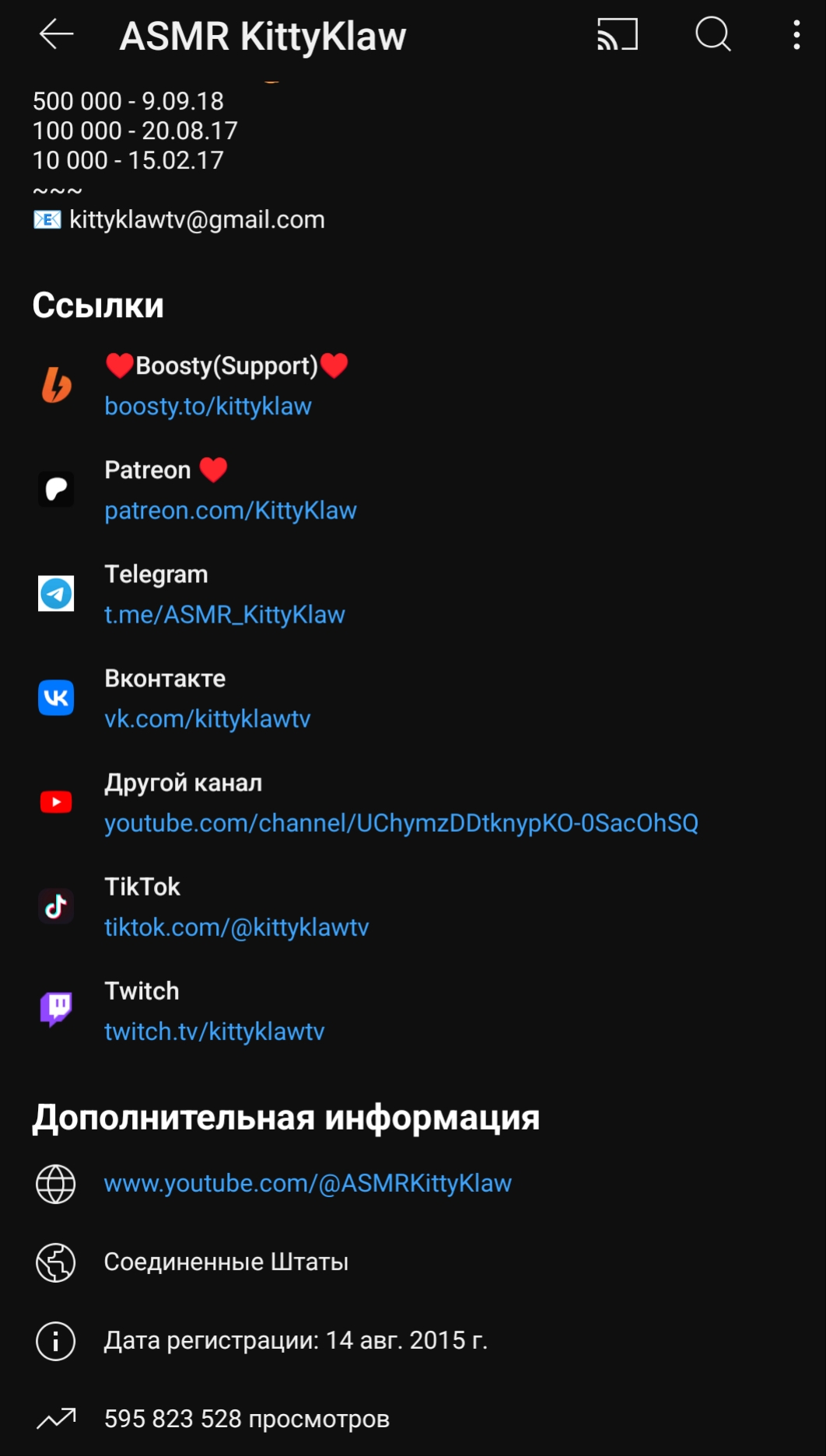Tap the search magnifier icon
The height and width of the screenshot is (1456, 826).
click(713, 34)
